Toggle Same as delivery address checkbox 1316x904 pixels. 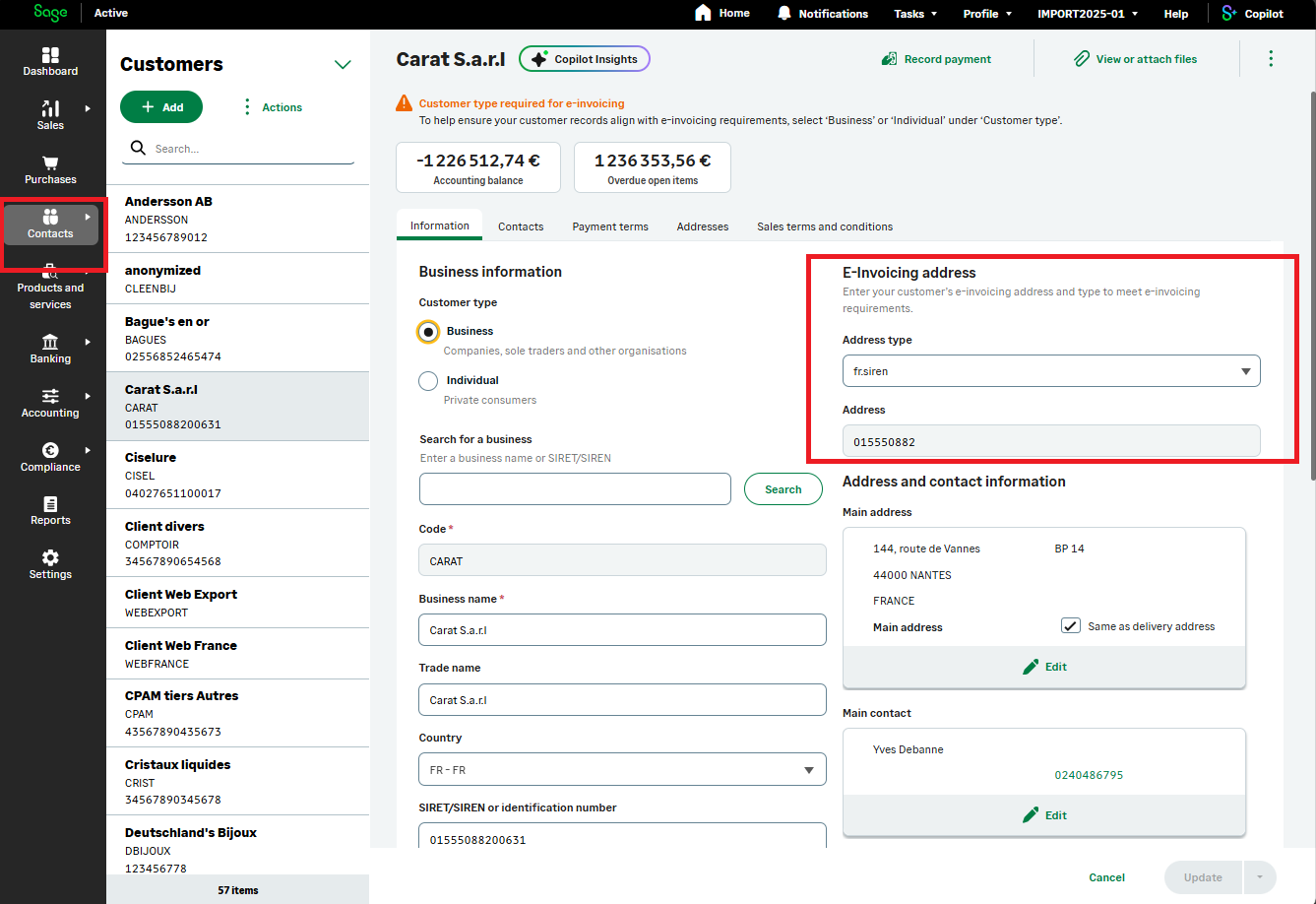[x=1071, y=626]
